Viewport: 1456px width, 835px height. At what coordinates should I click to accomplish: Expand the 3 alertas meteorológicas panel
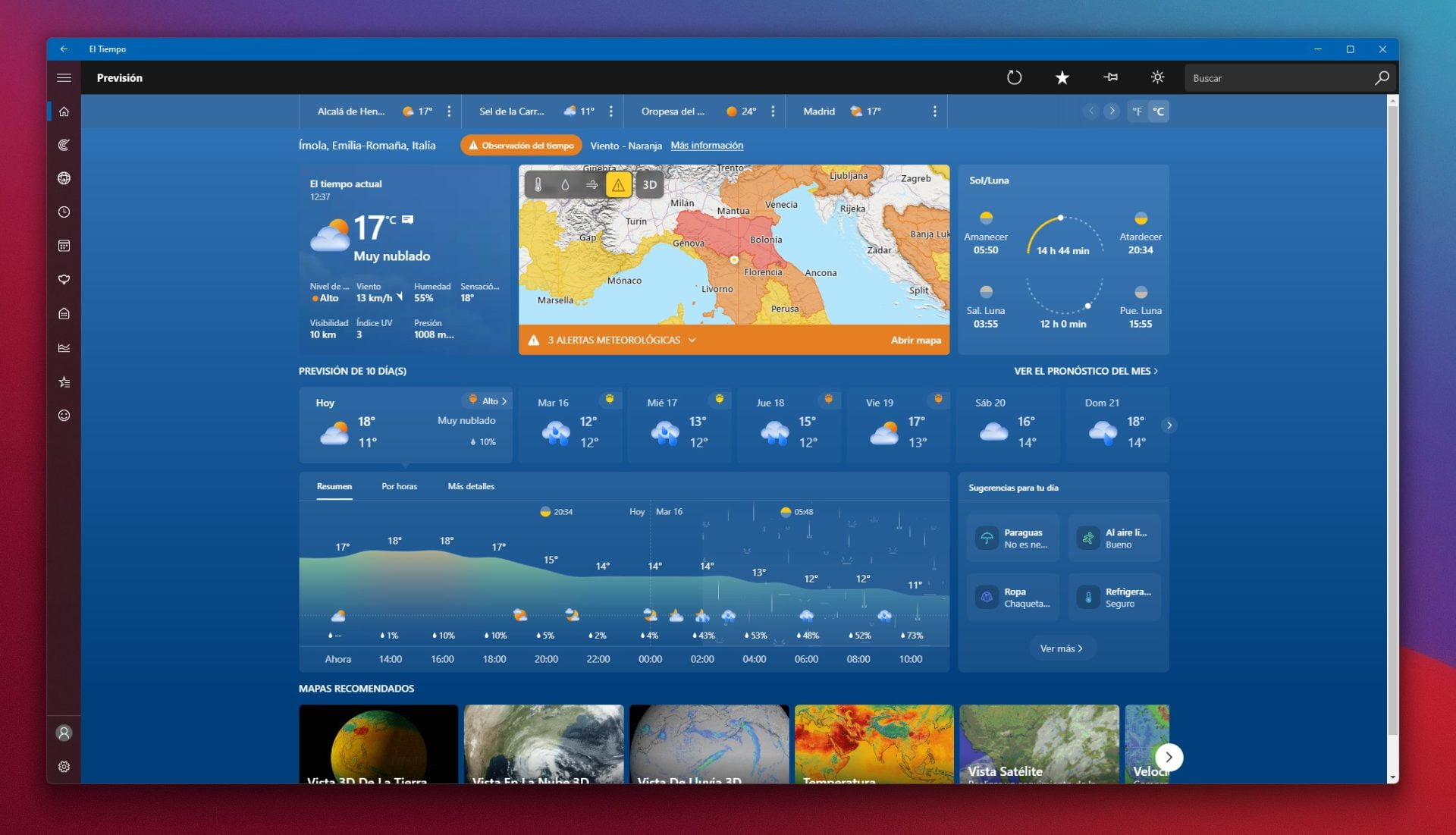click(x=692, y=340)
